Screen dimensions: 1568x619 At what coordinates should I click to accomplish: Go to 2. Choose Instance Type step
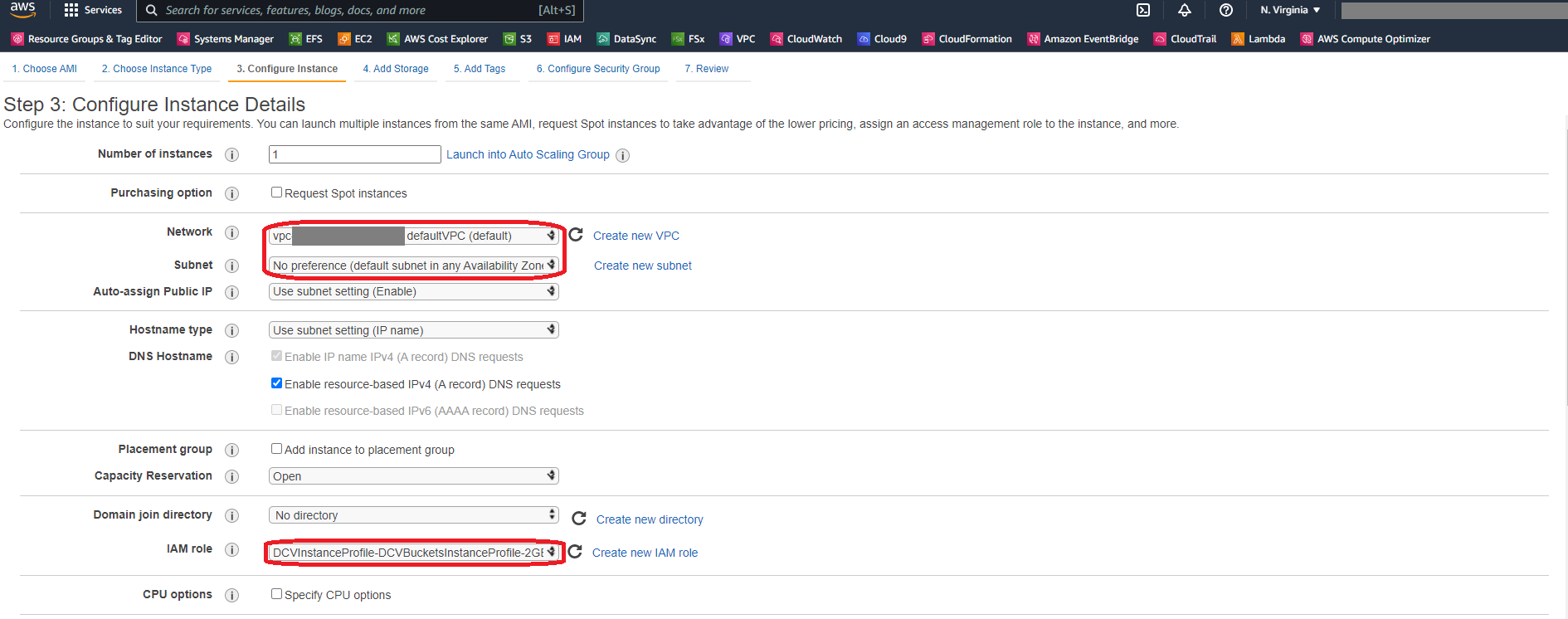pyautogui.click(x=157, y=69)
